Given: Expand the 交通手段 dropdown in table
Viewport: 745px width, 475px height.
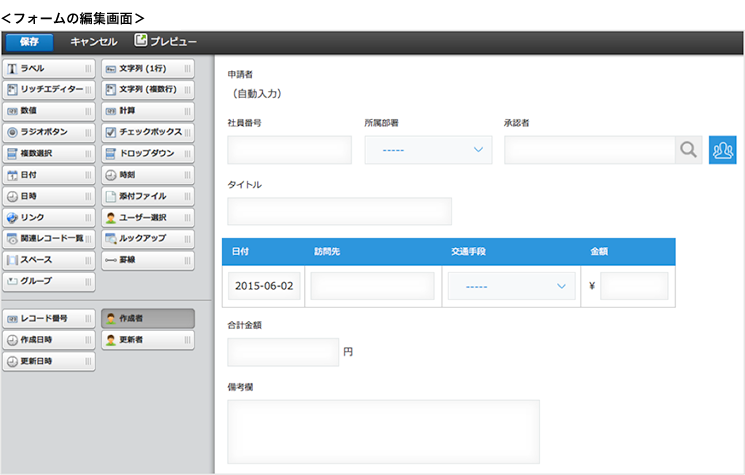Looking at the screenshot, I should (510, 286).
